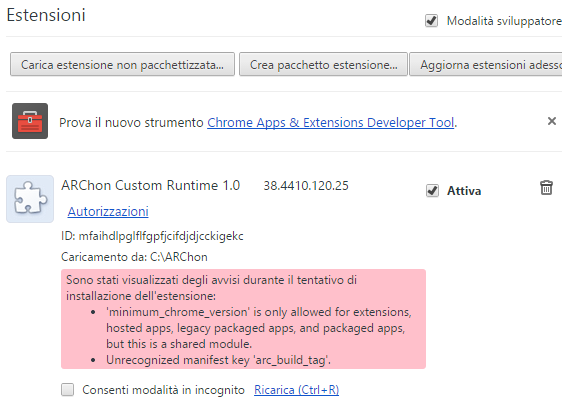Screen dimensions: 567x401
Task: Open Chrome Apps & Extensions Developer Tool link
Action: tap(331, 123)
